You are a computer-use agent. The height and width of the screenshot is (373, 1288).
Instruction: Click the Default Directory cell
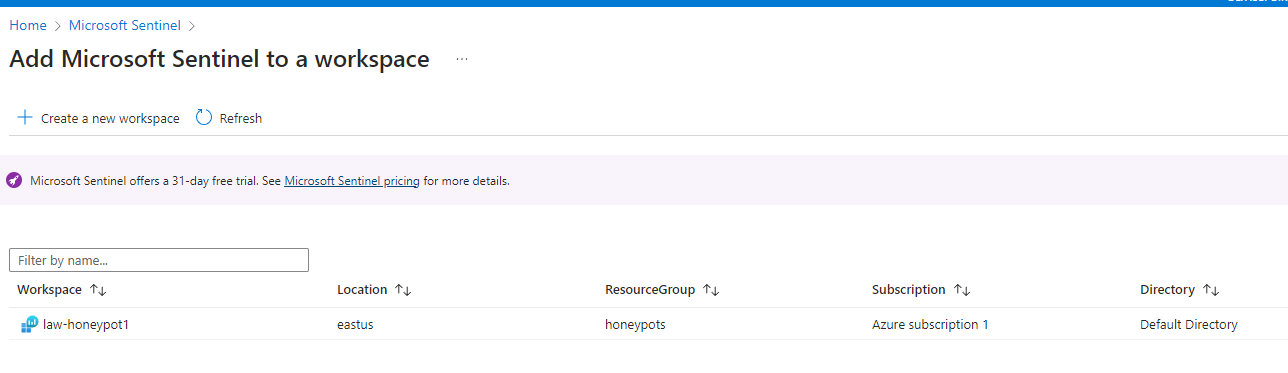click(1189, 325)
